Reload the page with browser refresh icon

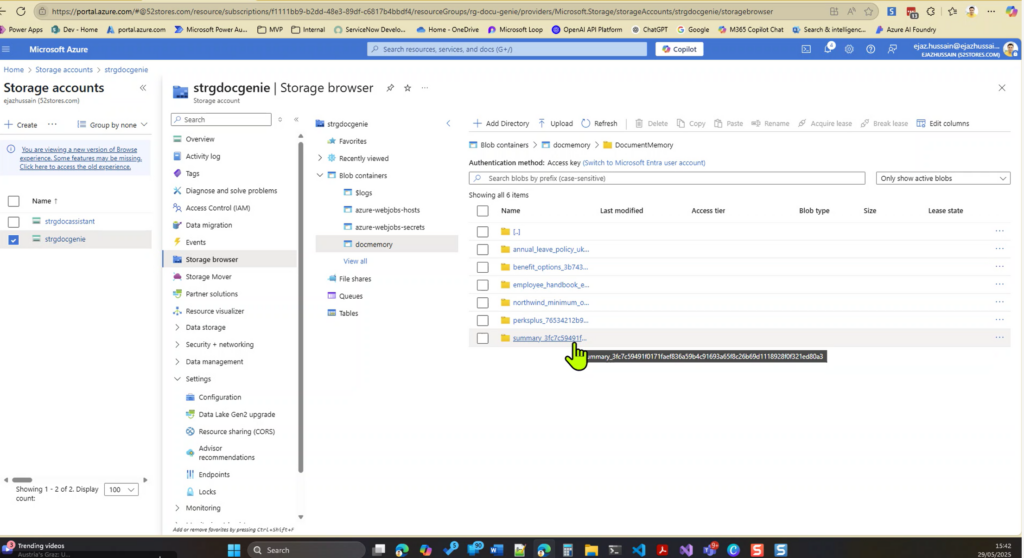[x=20, y=11]
